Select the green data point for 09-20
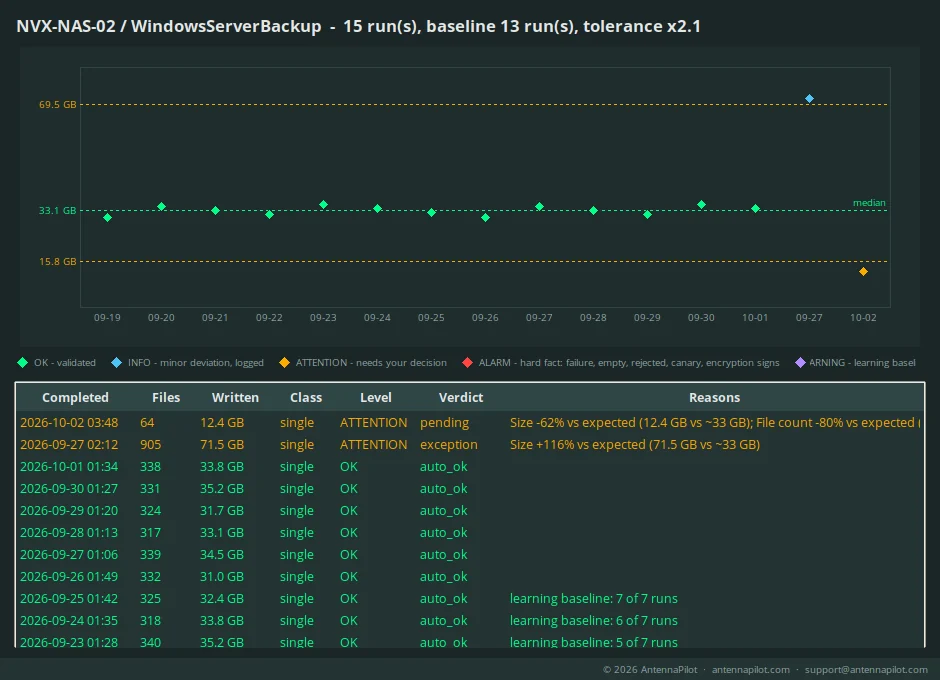This screenshot has height=680, width=940. click(161, 207)
